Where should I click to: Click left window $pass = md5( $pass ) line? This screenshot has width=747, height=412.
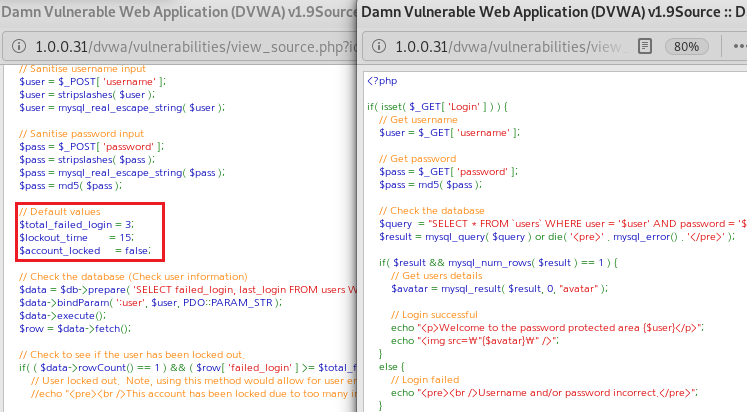pos(71,186)
